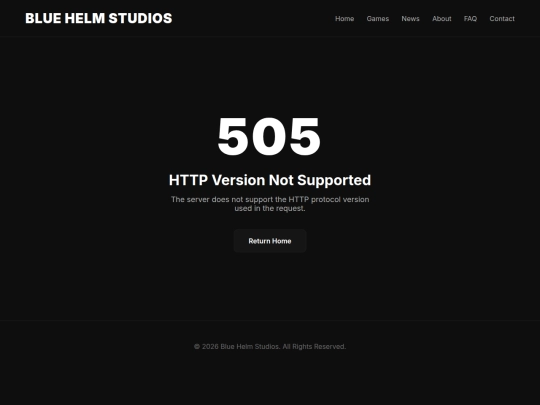Click the Blue Helm Studios logo
Screen dimensions: 540x405
pyautogui.click(x=98, y=18)
